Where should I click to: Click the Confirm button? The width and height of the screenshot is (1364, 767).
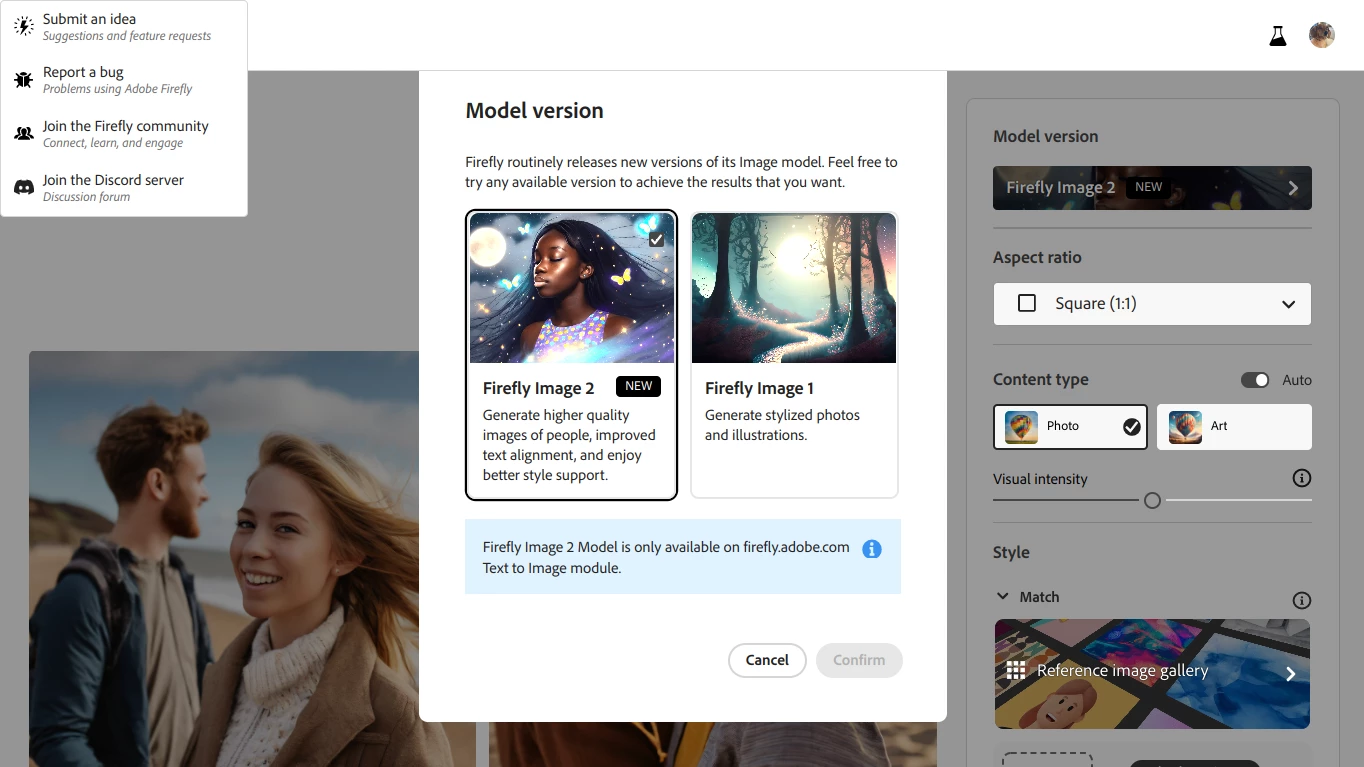(x=859, y=660)
